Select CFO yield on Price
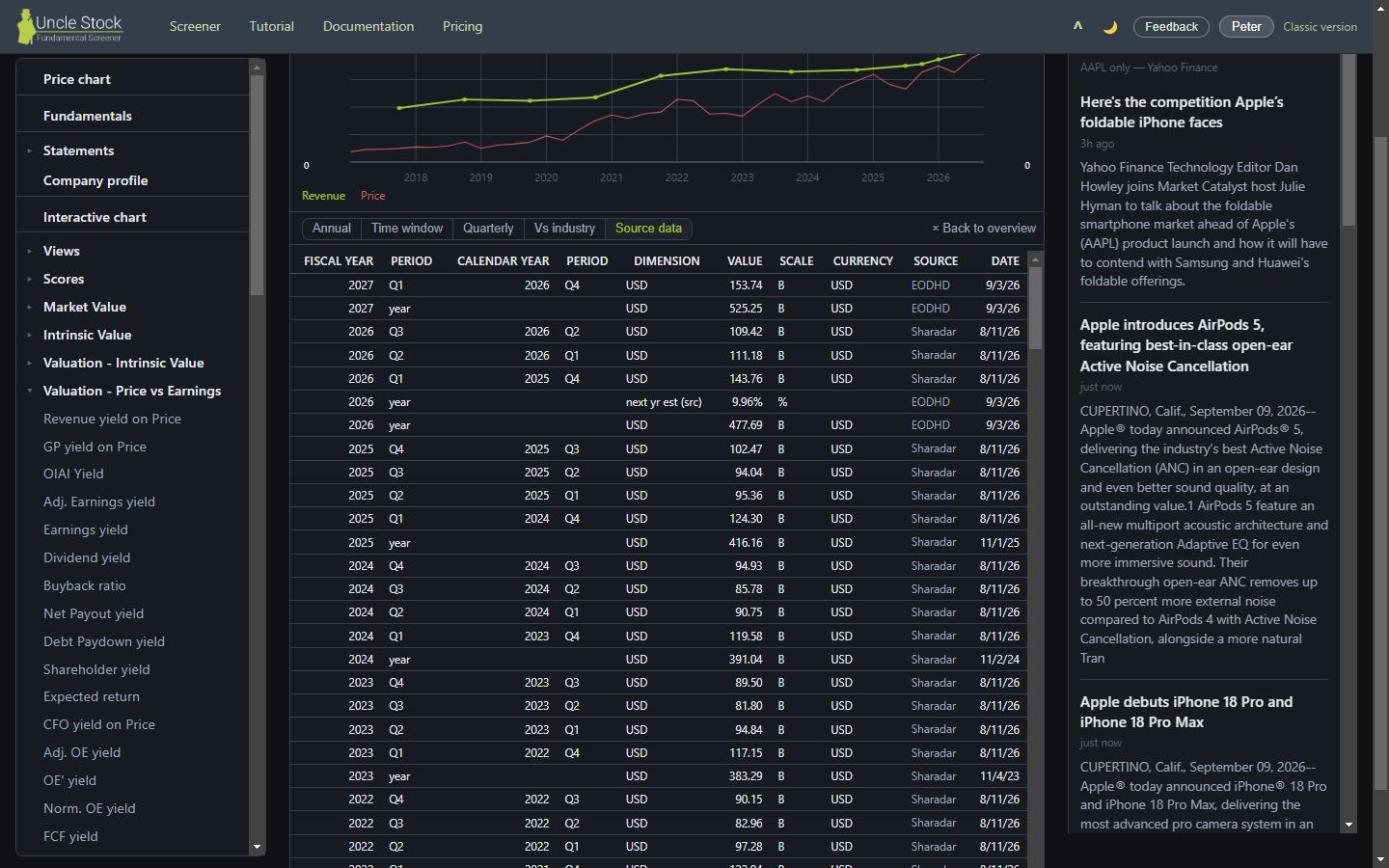 tap(99, 725)
